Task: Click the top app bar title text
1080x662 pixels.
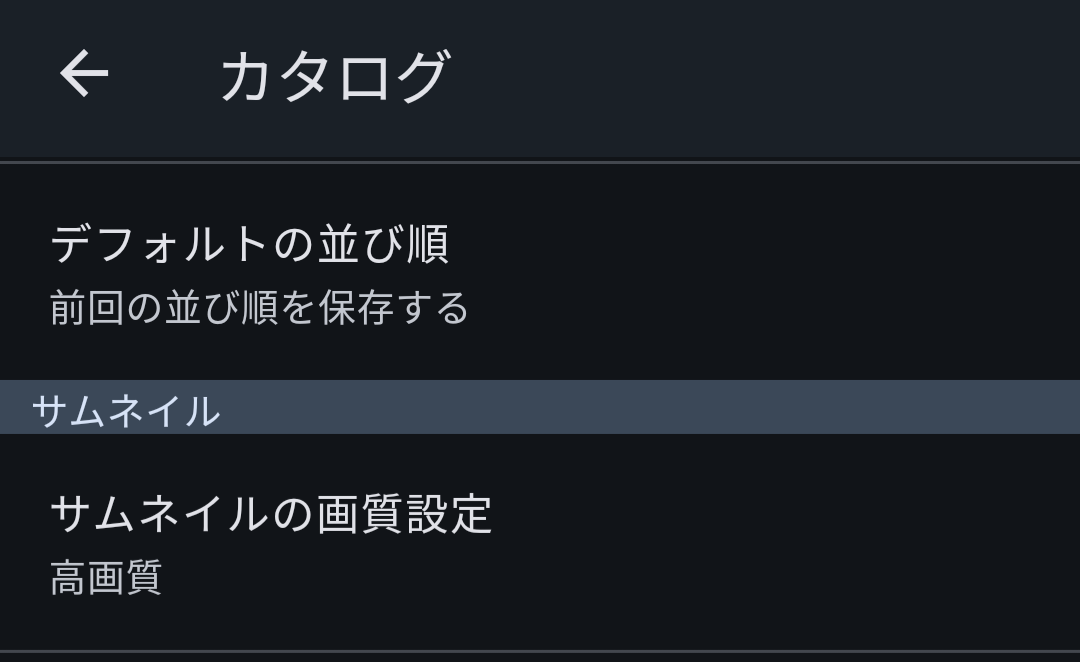Action: [x=334, y=77]
